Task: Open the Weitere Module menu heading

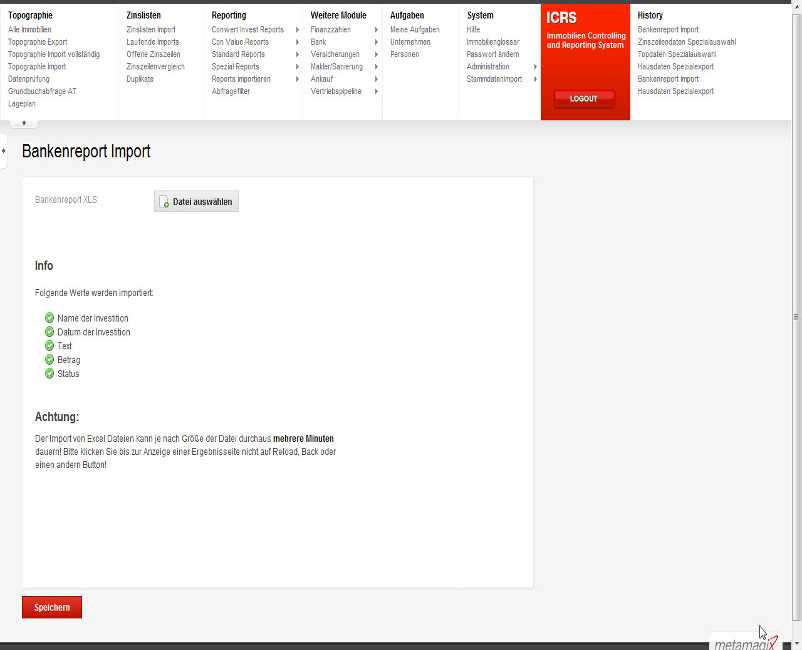Action: 338,15
